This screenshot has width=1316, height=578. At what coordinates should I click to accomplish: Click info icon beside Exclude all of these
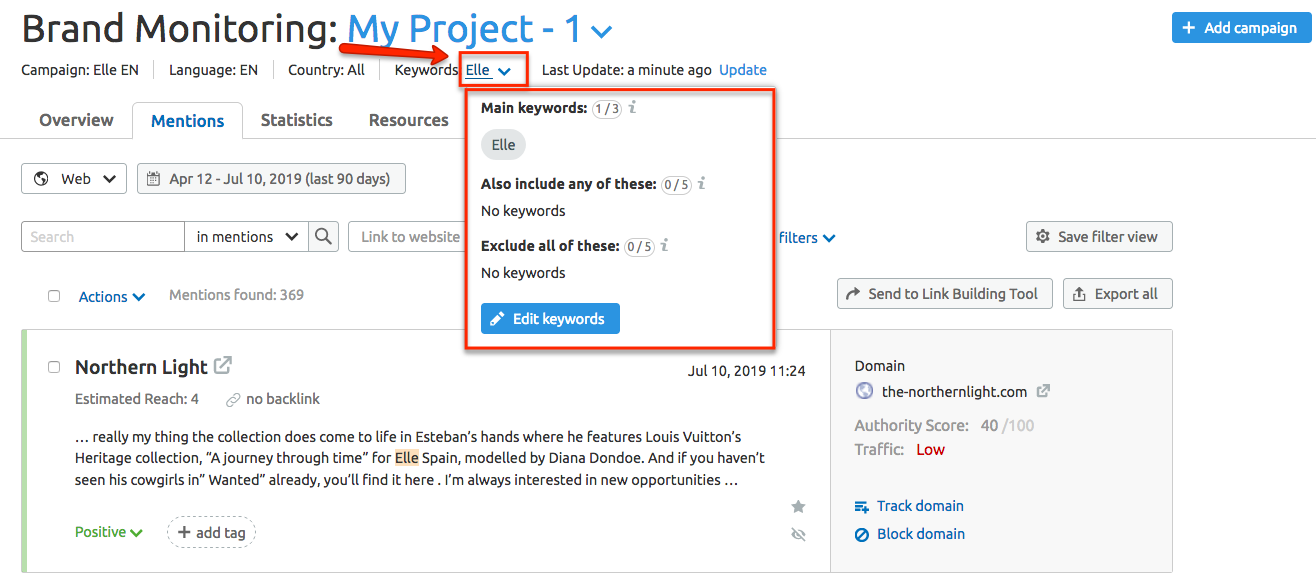[x=665, y=245]
